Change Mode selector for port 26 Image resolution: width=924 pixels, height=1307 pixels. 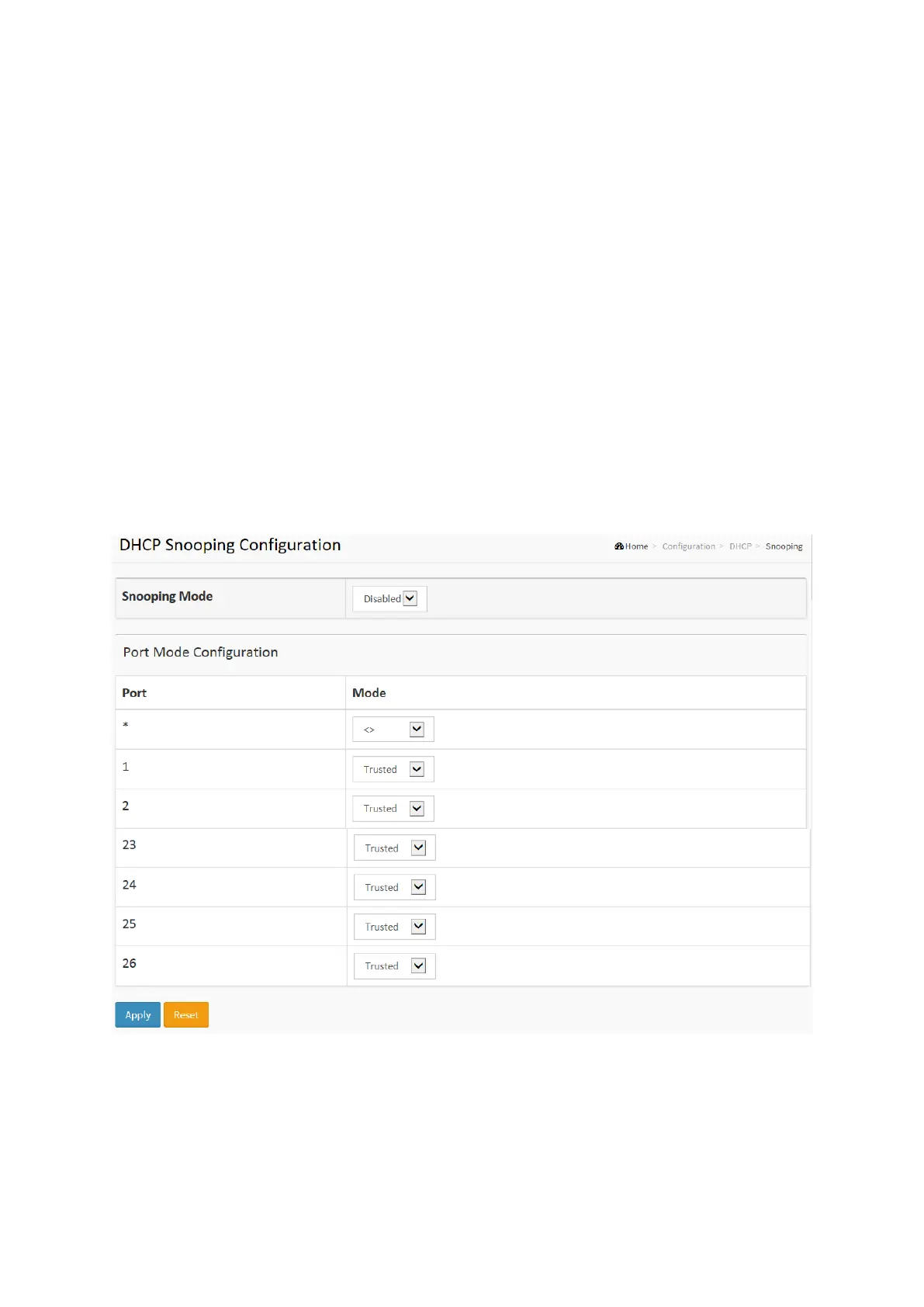point(394,966)
